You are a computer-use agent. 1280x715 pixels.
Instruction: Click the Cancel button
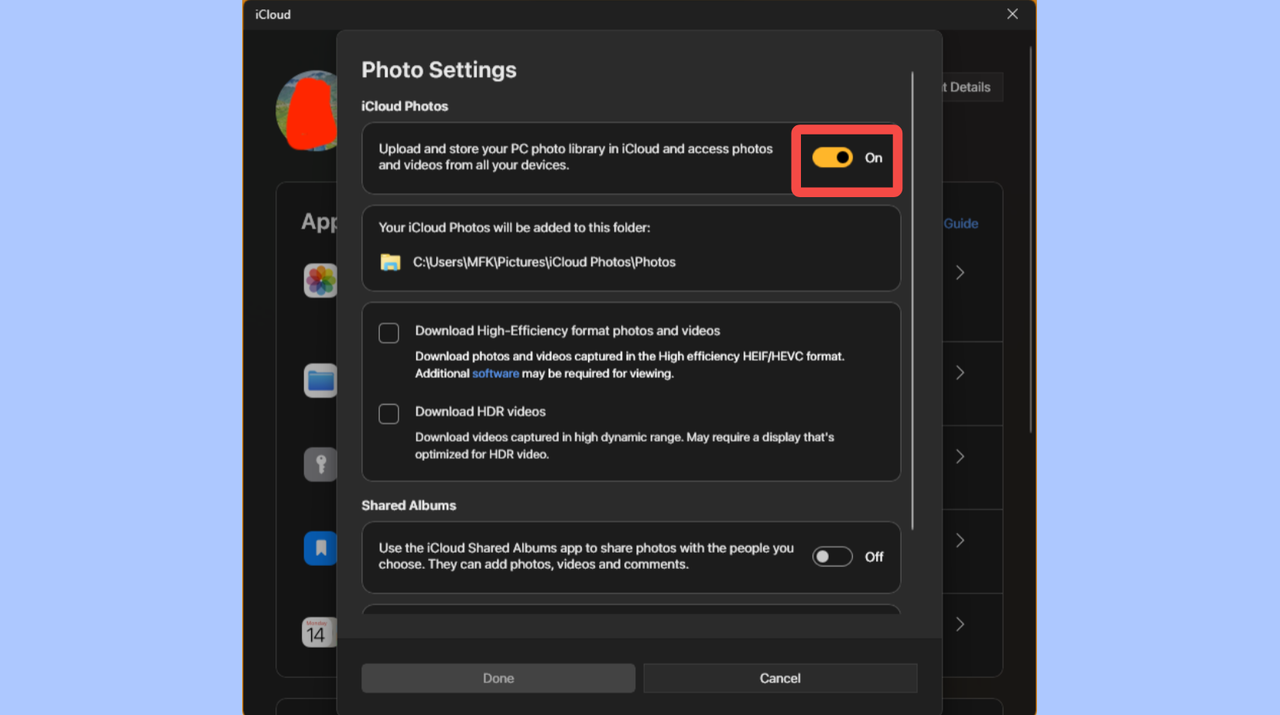pos(780,678)
